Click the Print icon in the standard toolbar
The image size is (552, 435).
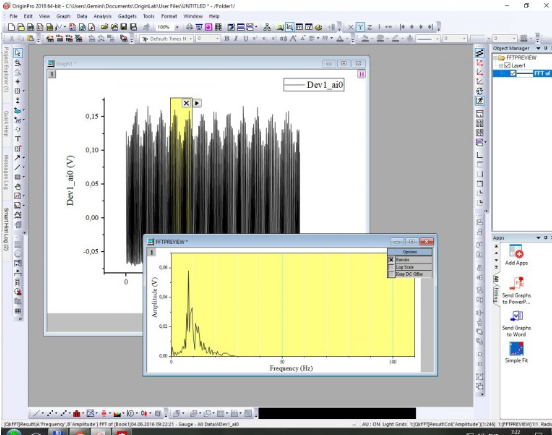[189, 27]
